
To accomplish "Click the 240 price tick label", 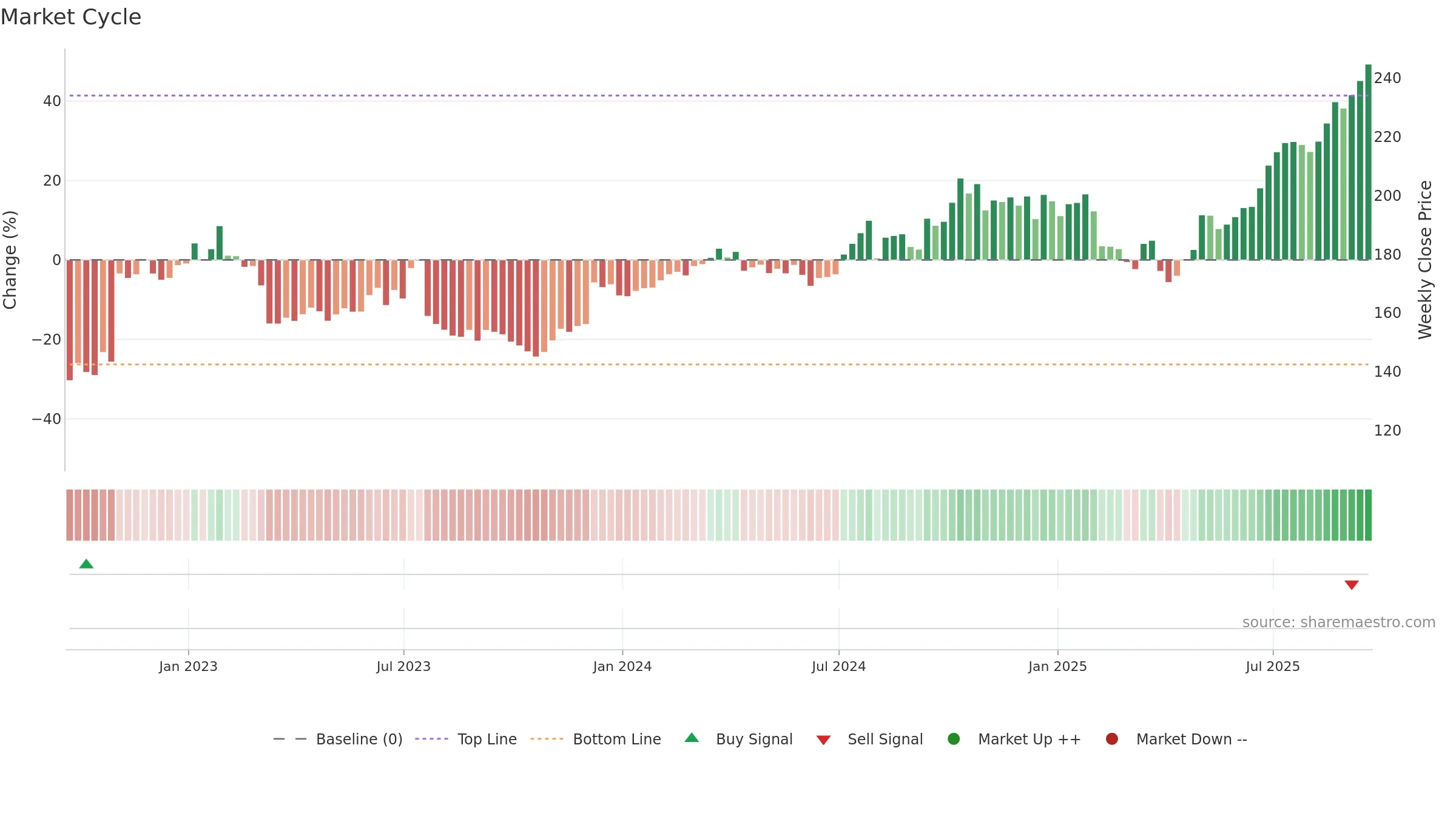I will pyautogui.click(x=1387, y=78).
